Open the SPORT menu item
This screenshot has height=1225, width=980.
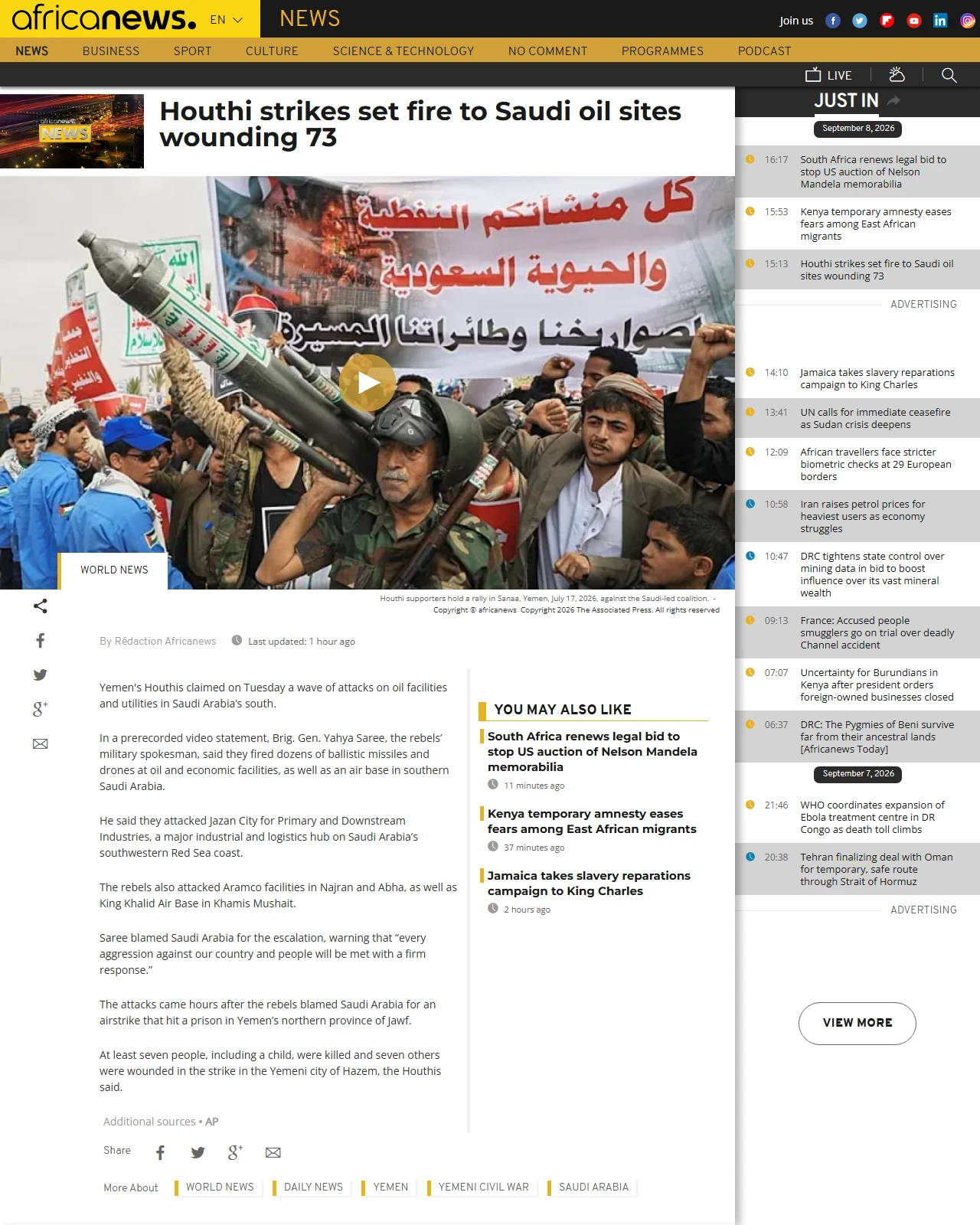pos(192,51)
